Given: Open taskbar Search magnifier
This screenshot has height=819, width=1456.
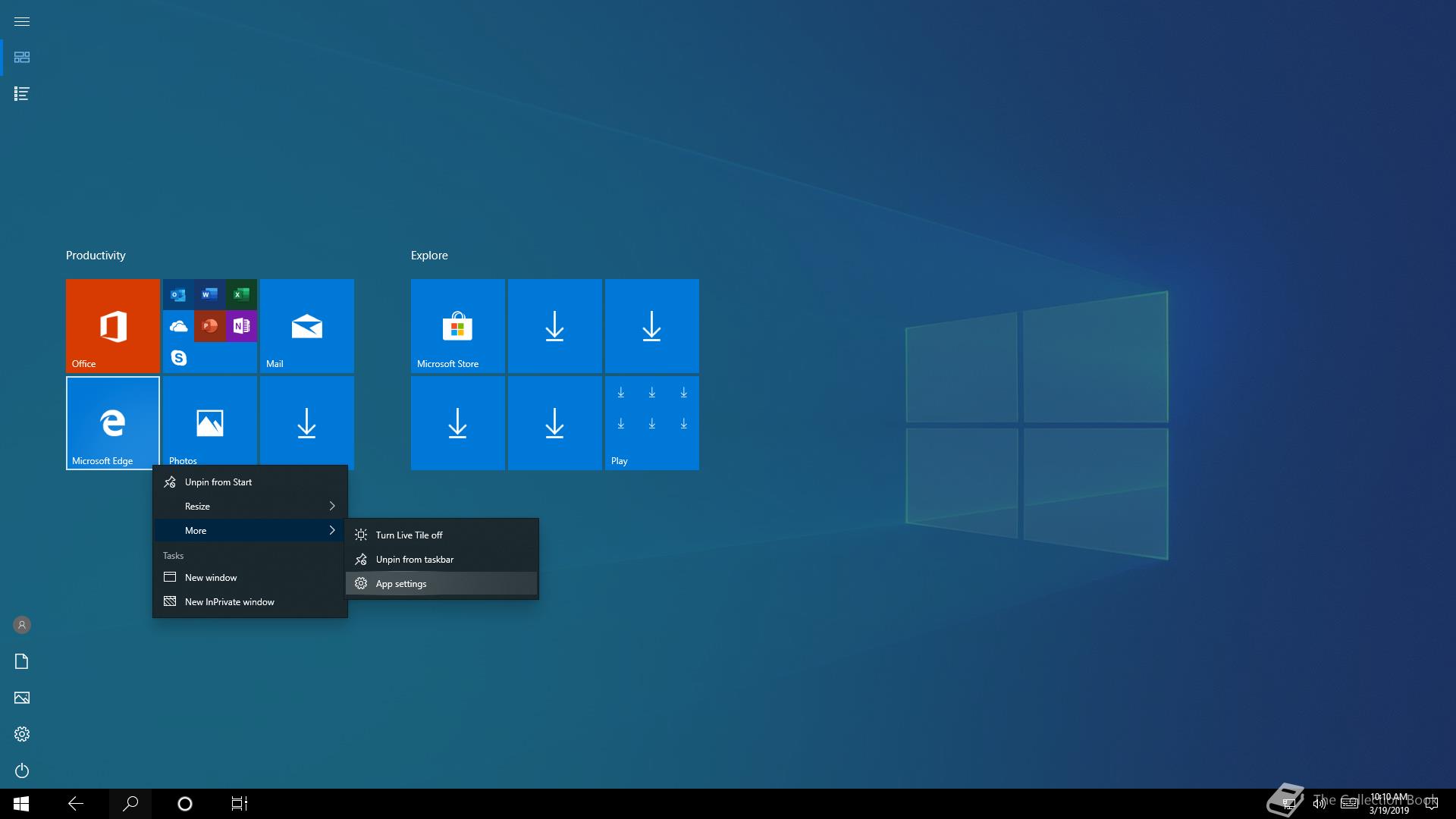Looking at the screenshot, I should (x=130, y=804).
